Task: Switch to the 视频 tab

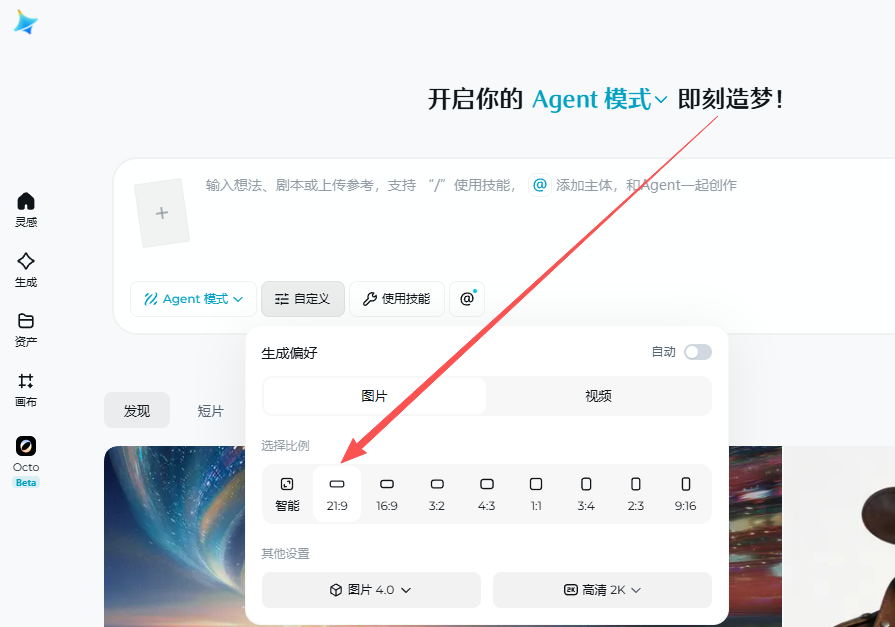Action: [598, 396]
